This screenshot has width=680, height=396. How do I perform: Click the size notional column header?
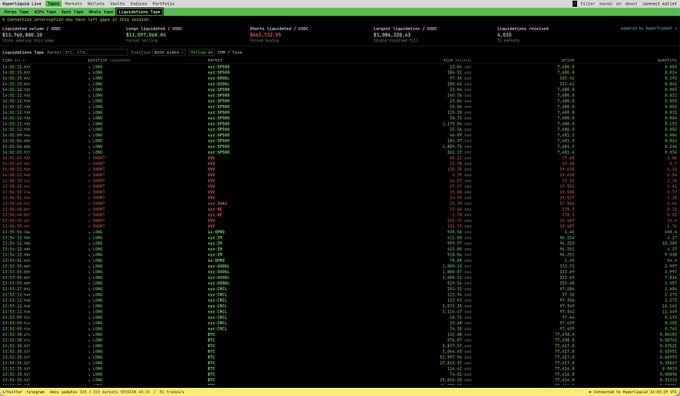457,60
